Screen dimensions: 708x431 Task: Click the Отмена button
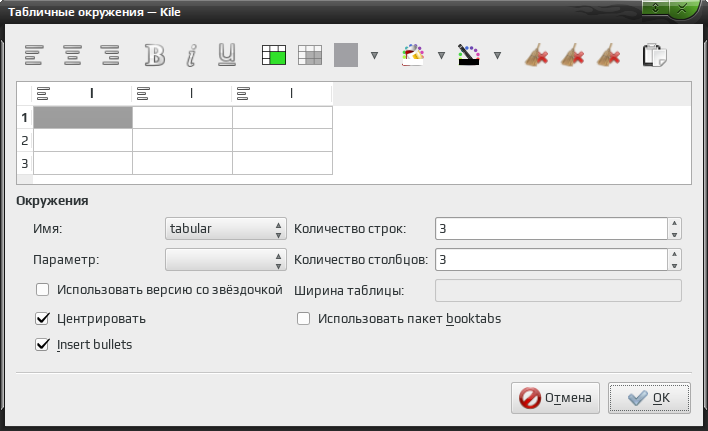coord(555,398)
